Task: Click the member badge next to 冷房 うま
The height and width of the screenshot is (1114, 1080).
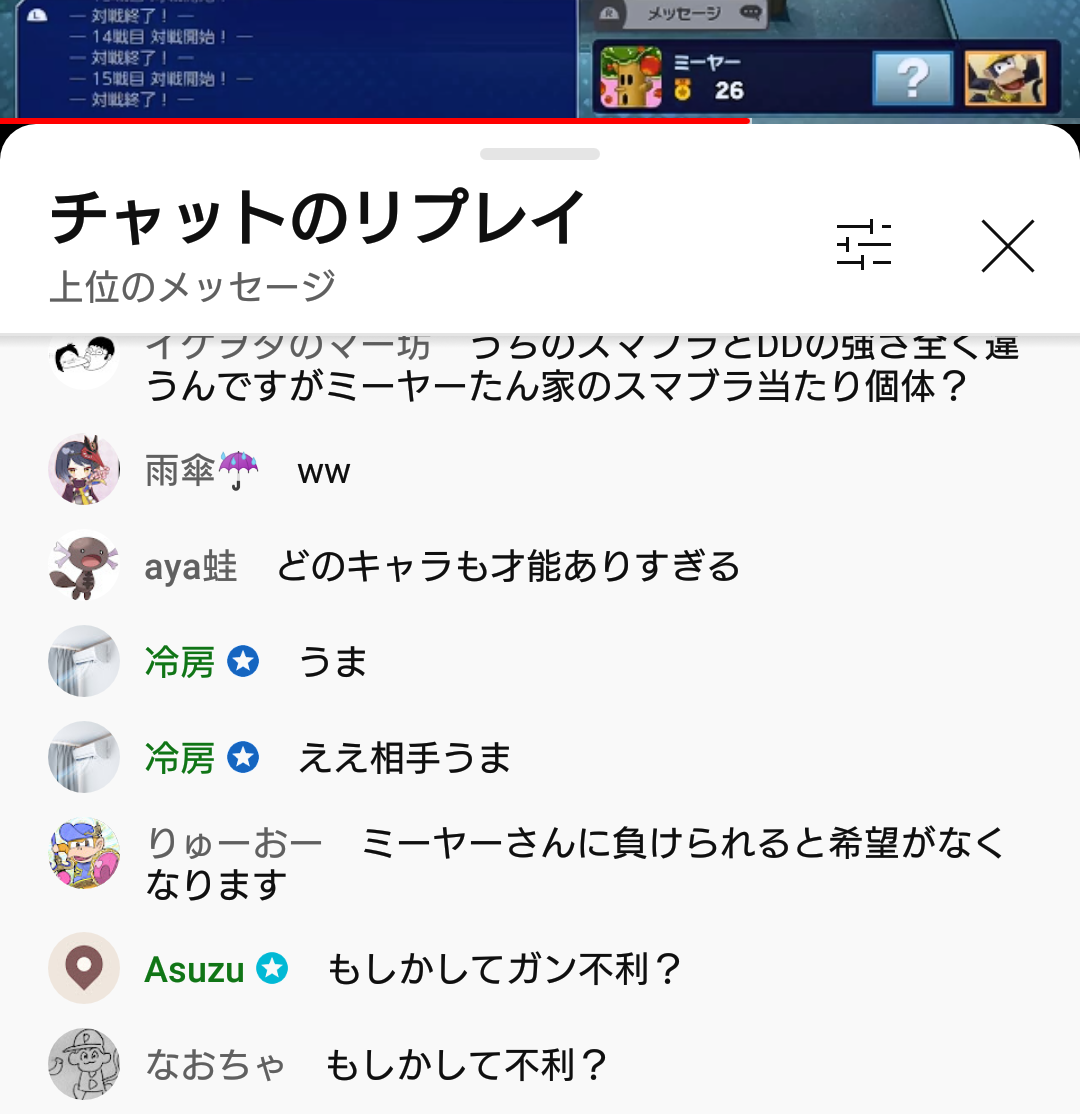Action: point(243,661)
